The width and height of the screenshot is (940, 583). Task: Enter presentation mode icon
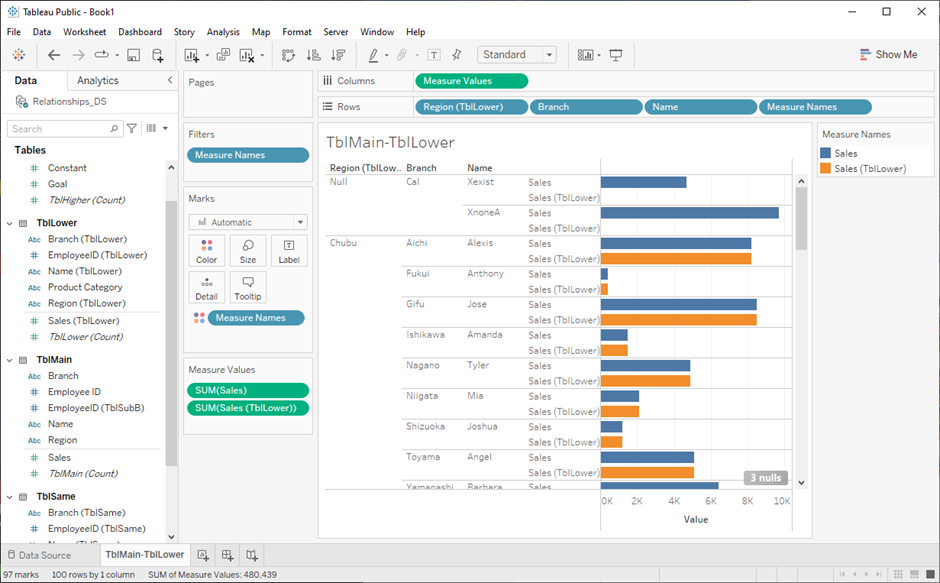point(616,55)
